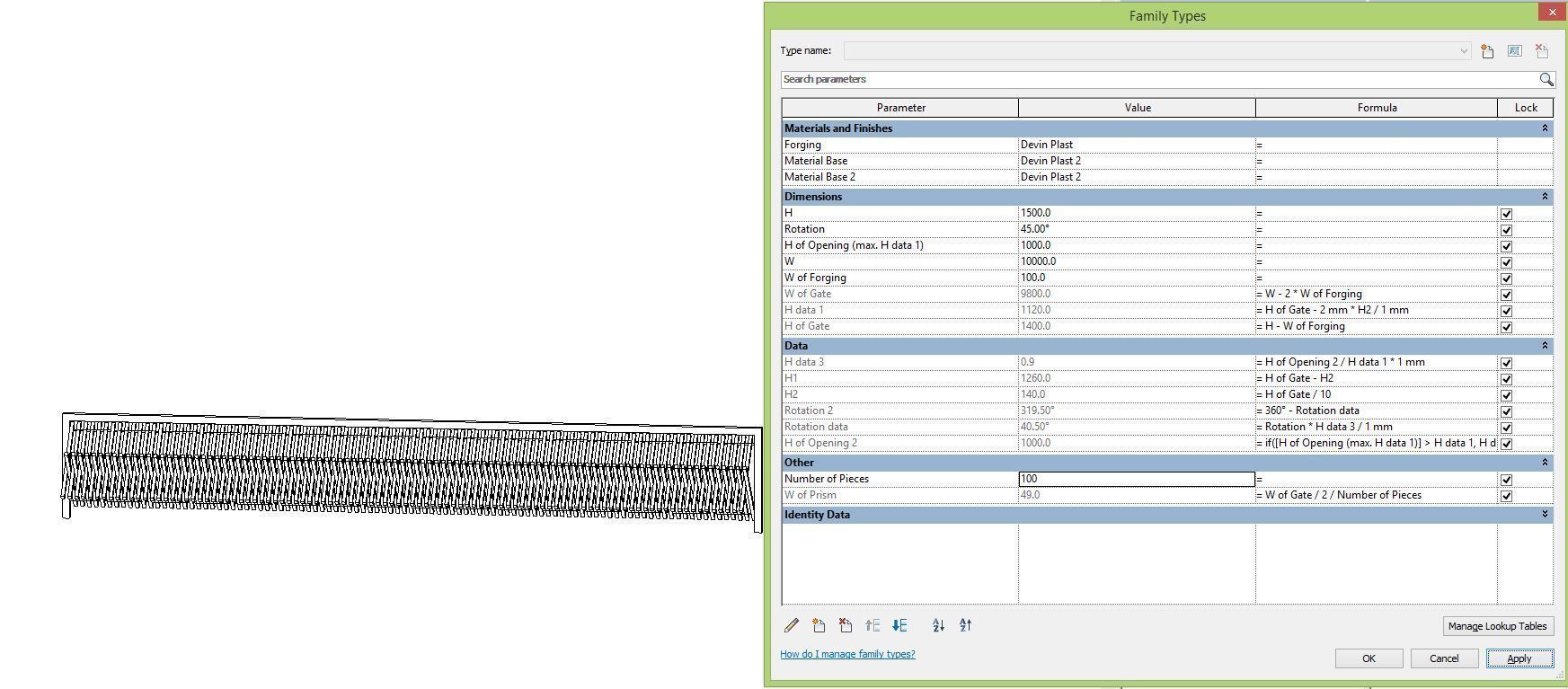This screenshot has height=689, width=1568.
Task: Click the New Type icon beside Type name
Action: [1487, 51]
